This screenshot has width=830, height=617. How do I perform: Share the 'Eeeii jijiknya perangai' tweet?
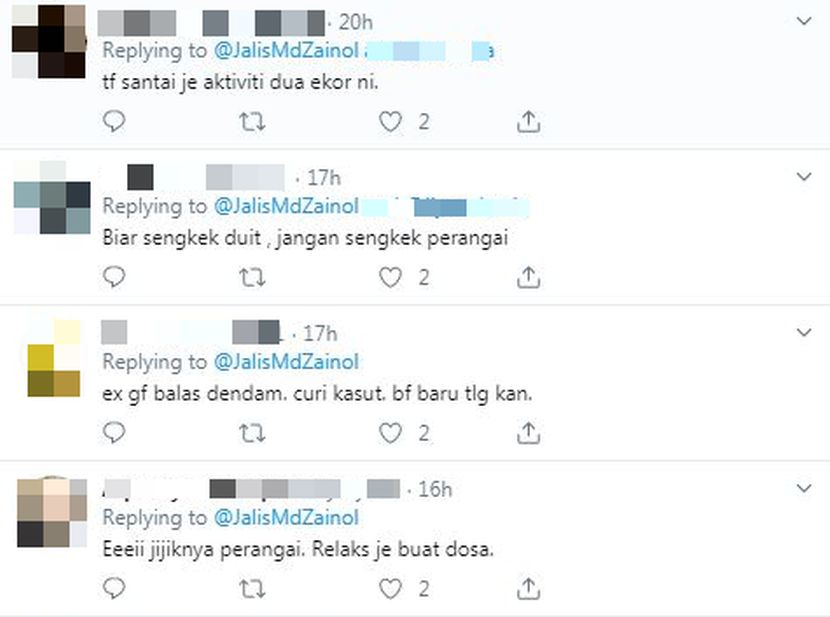tap(528, 588)
